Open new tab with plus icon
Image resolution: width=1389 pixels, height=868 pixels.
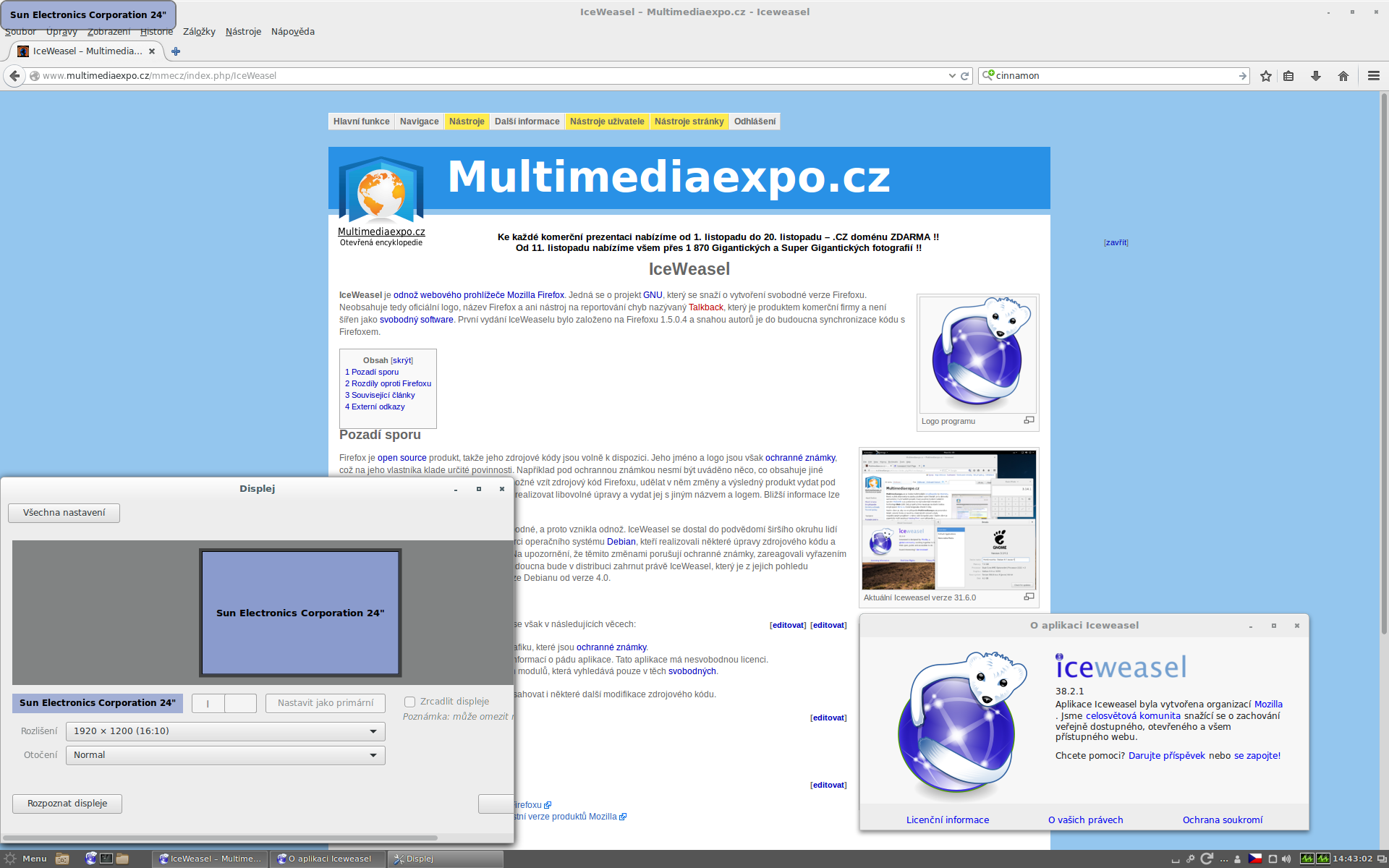tap(175, 51)
